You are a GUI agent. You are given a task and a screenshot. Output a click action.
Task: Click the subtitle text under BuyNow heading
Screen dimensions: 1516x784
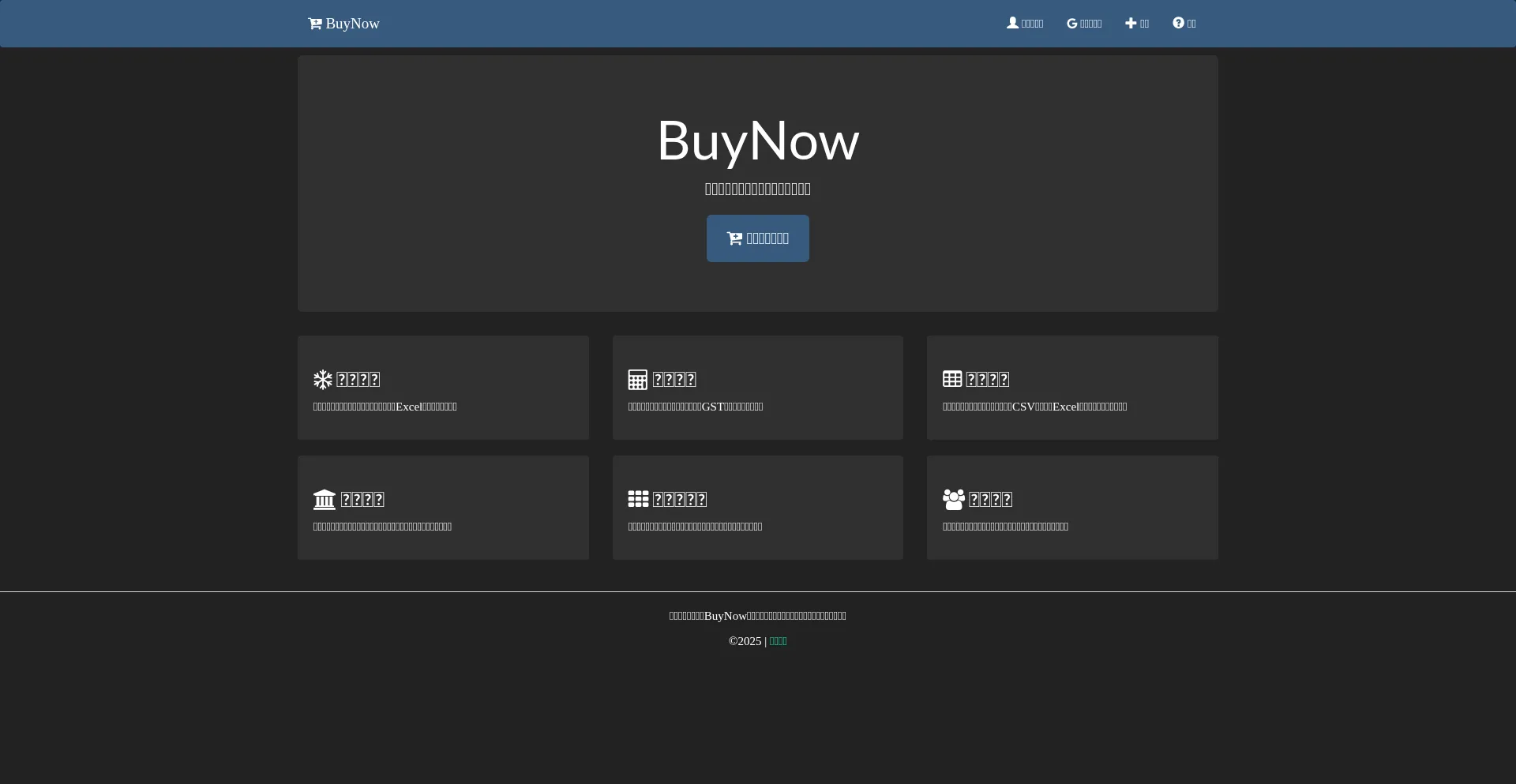[x=757, y=189]
